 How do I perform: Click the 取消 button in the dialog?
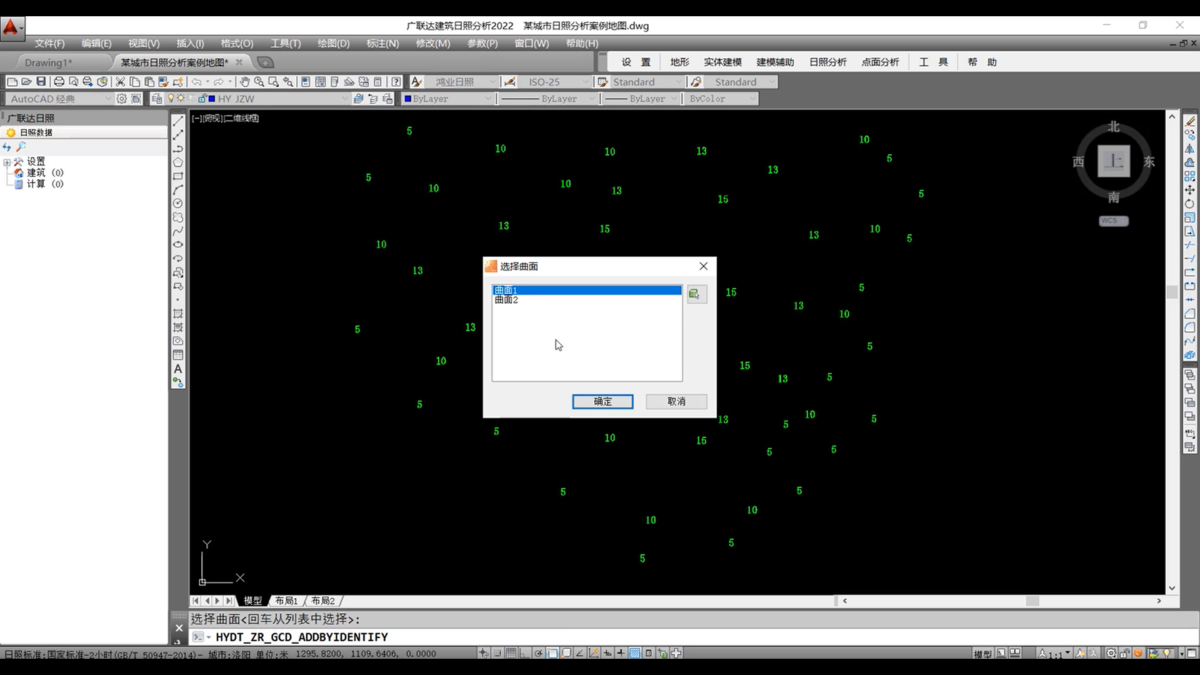(x=676, y=401)
